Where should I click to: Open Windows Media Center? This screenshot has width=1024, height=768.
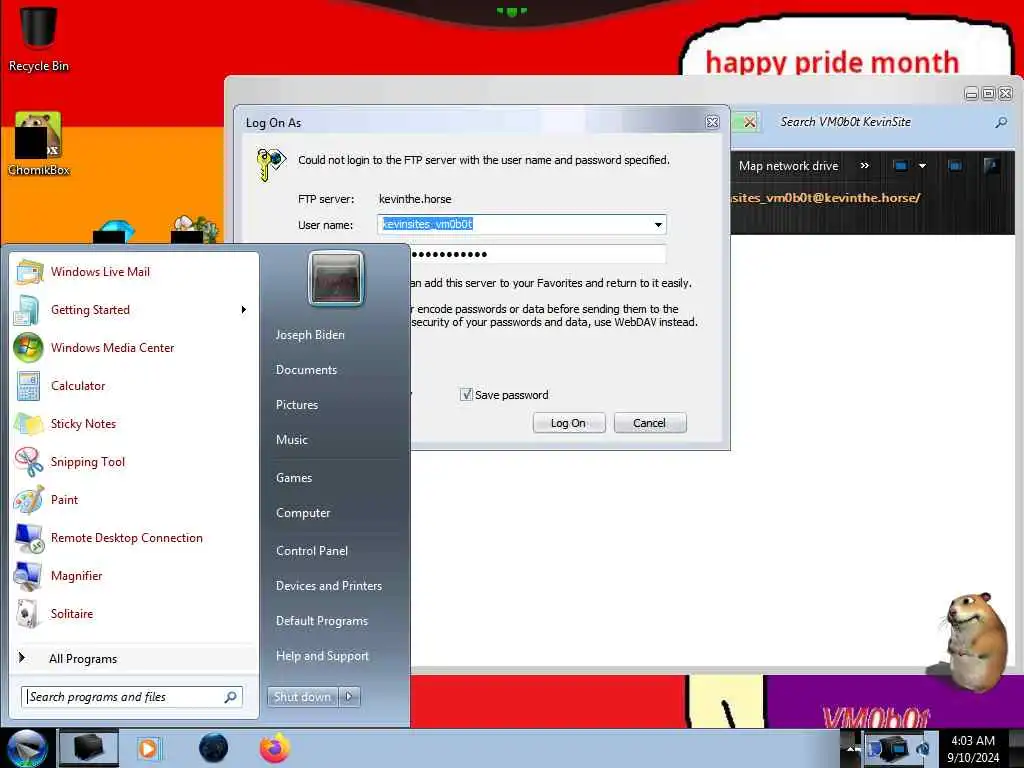tap(134, 347)
